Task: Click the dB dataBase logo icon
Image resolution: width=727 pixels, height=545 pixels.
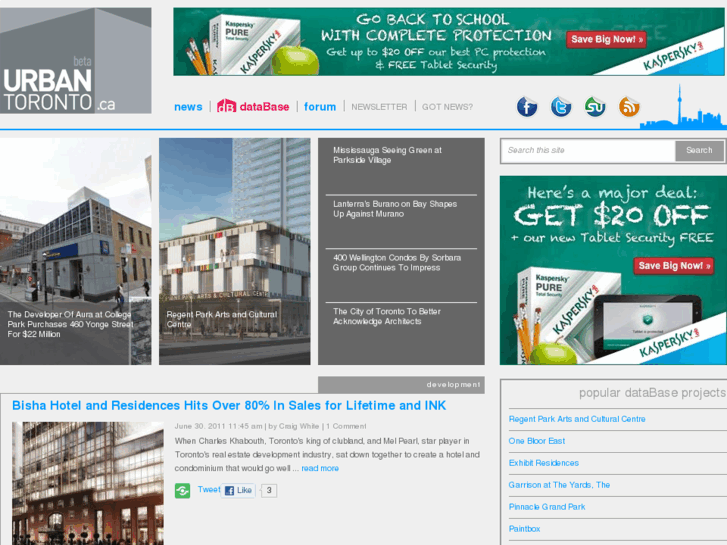Action: click(226, 106)
